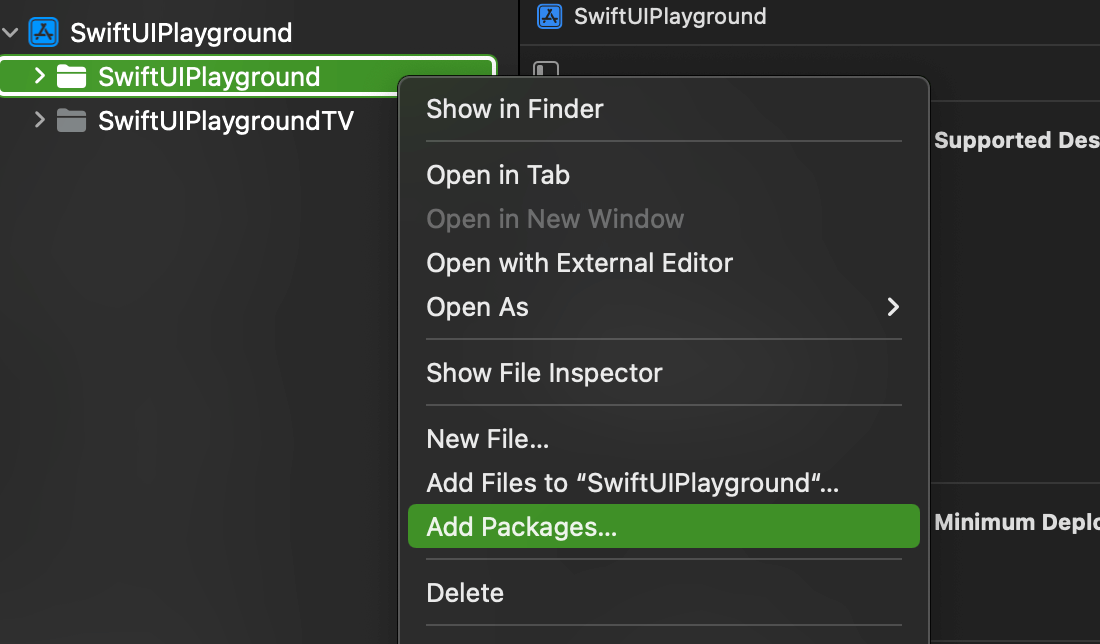Select "Open in Tab"

pyautogui.click(x=498, y=174)
